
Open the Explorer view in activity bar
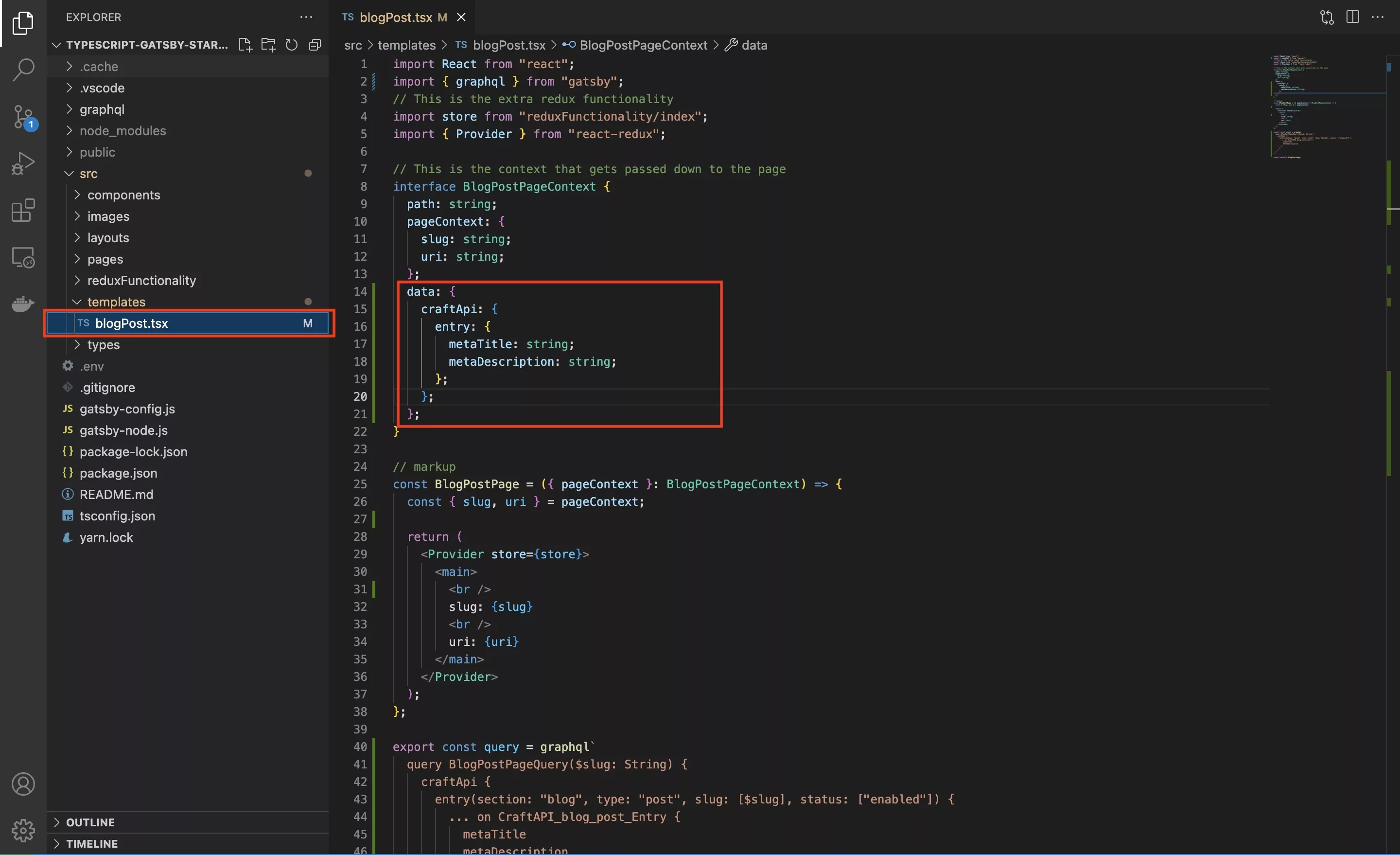coord(23,23)
